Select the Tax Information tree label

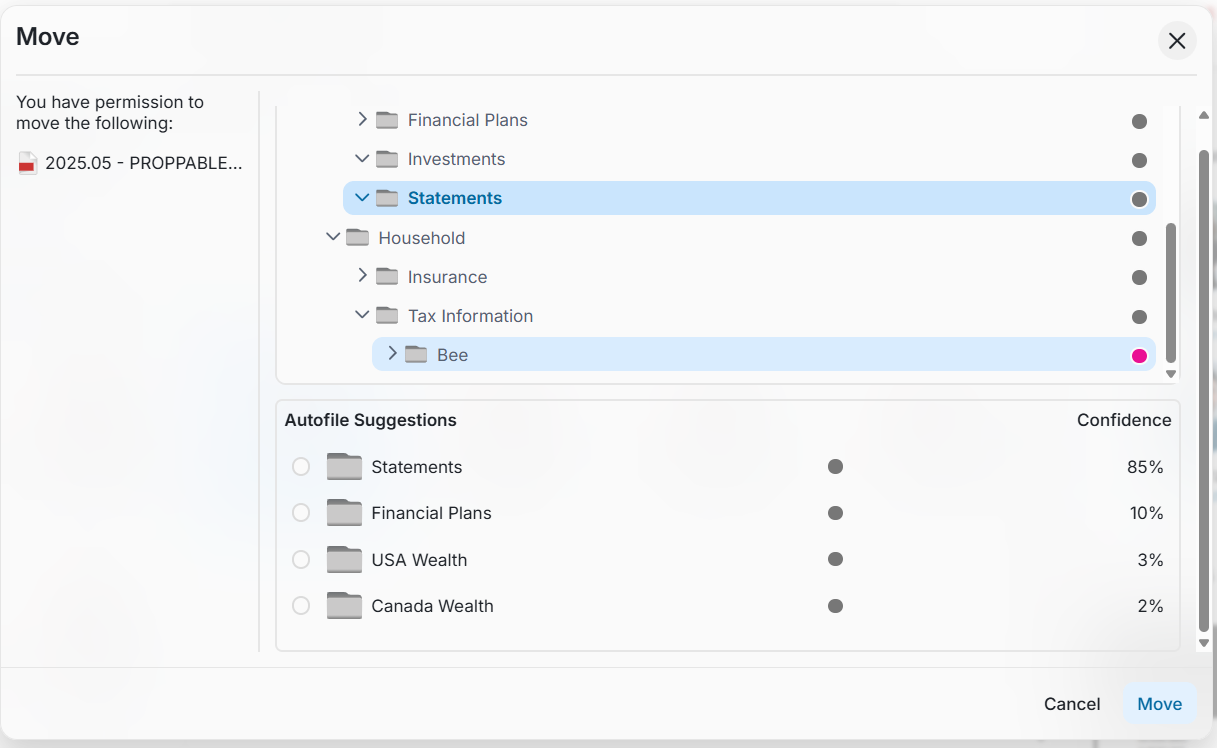(x=470, y=316)
